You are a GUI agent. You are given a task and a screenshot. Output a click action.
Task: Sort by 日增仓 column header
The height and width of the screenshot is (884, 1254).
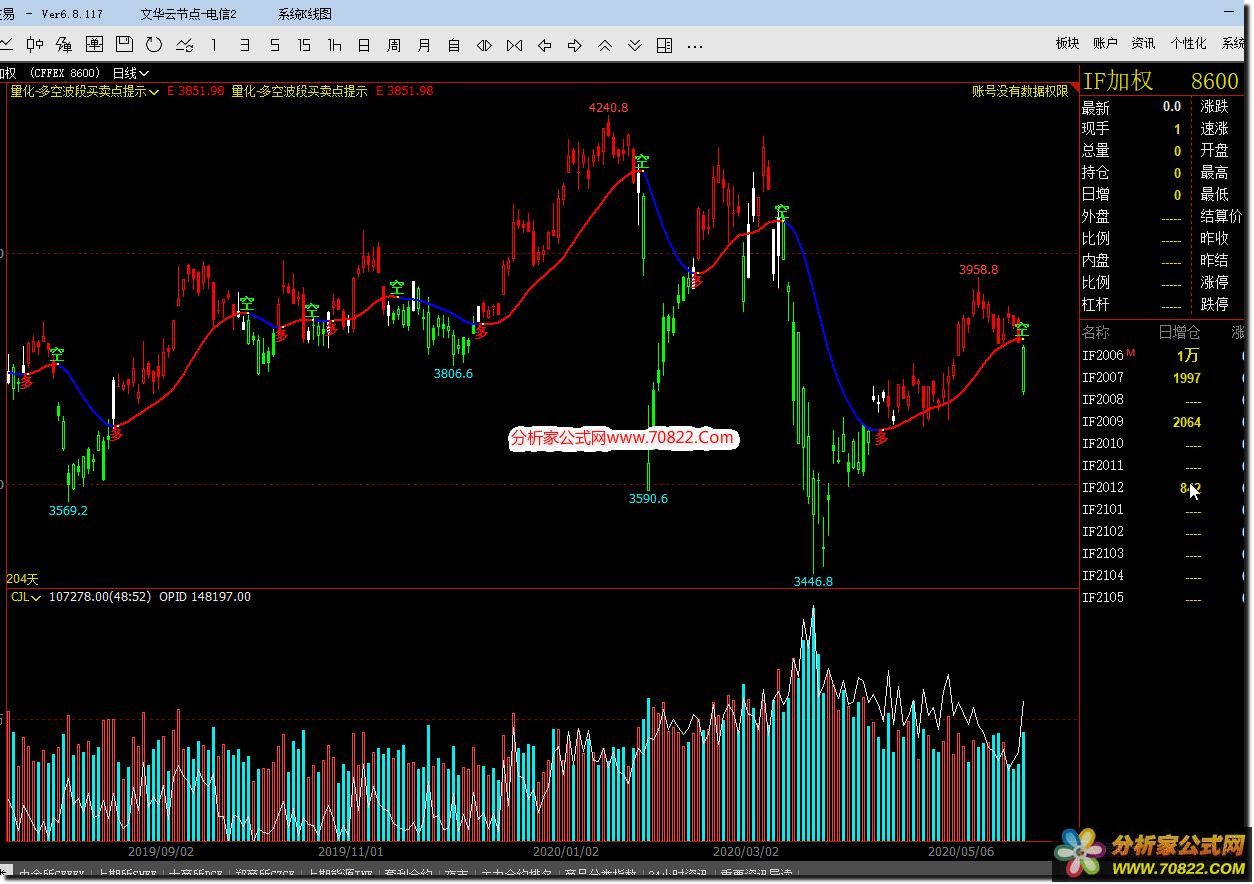(x=1179, y=332)
